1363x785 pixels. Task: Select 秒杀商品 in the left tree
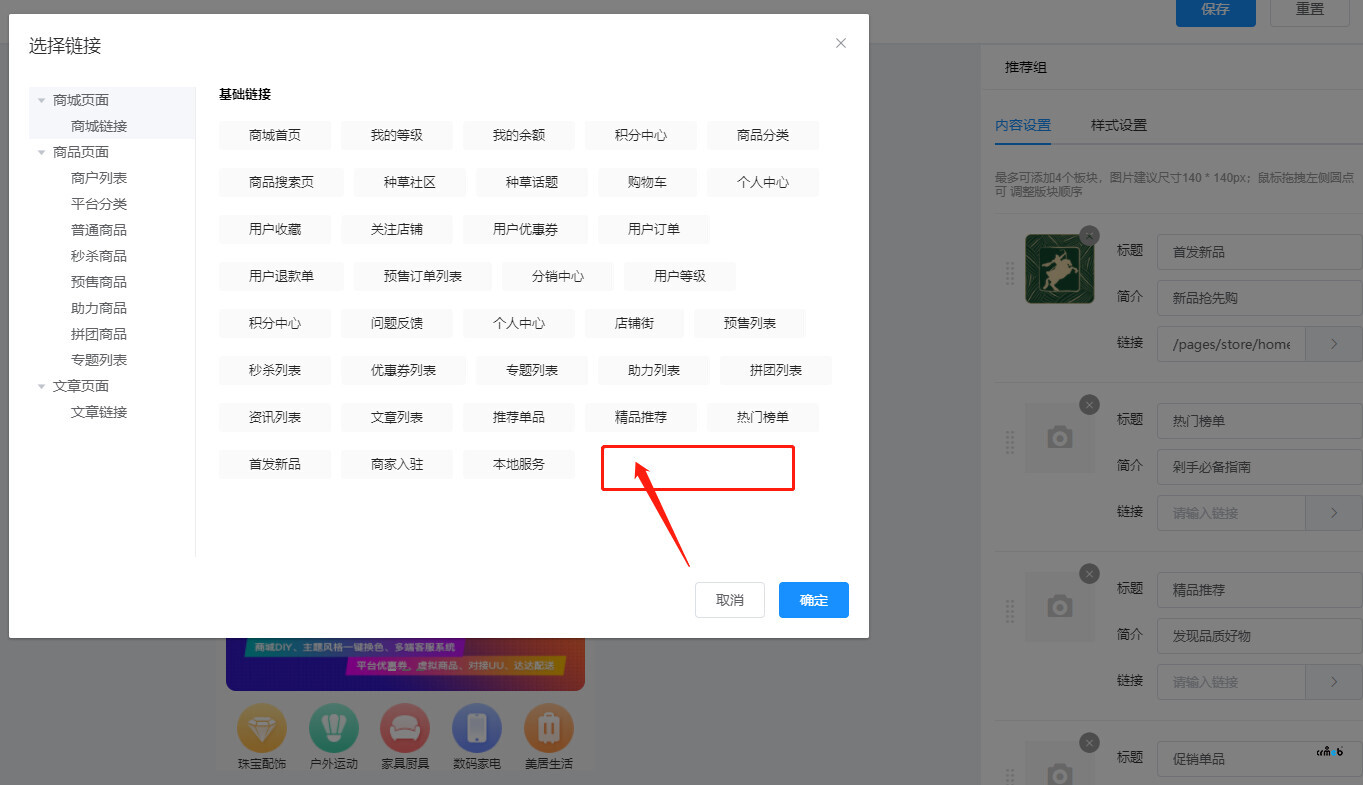click(99, 256)
